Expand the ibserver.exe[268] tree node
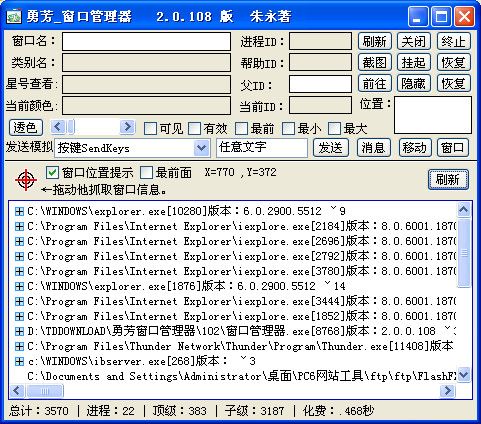Viewport: 481px width, 424px height. 19,361
